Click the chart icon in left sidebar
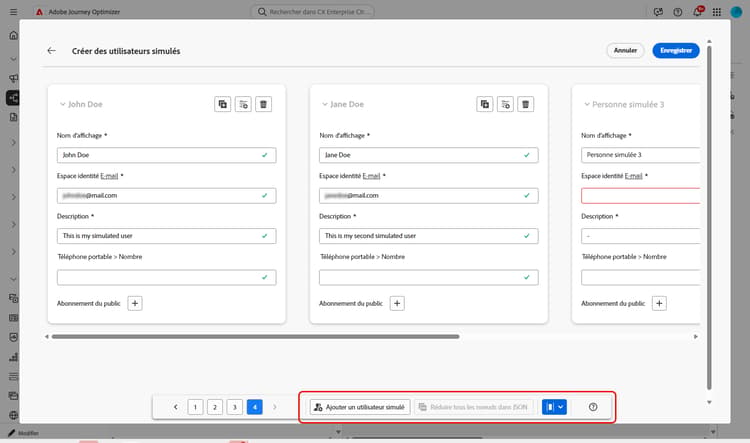750x443 pixels. [13, 357]
